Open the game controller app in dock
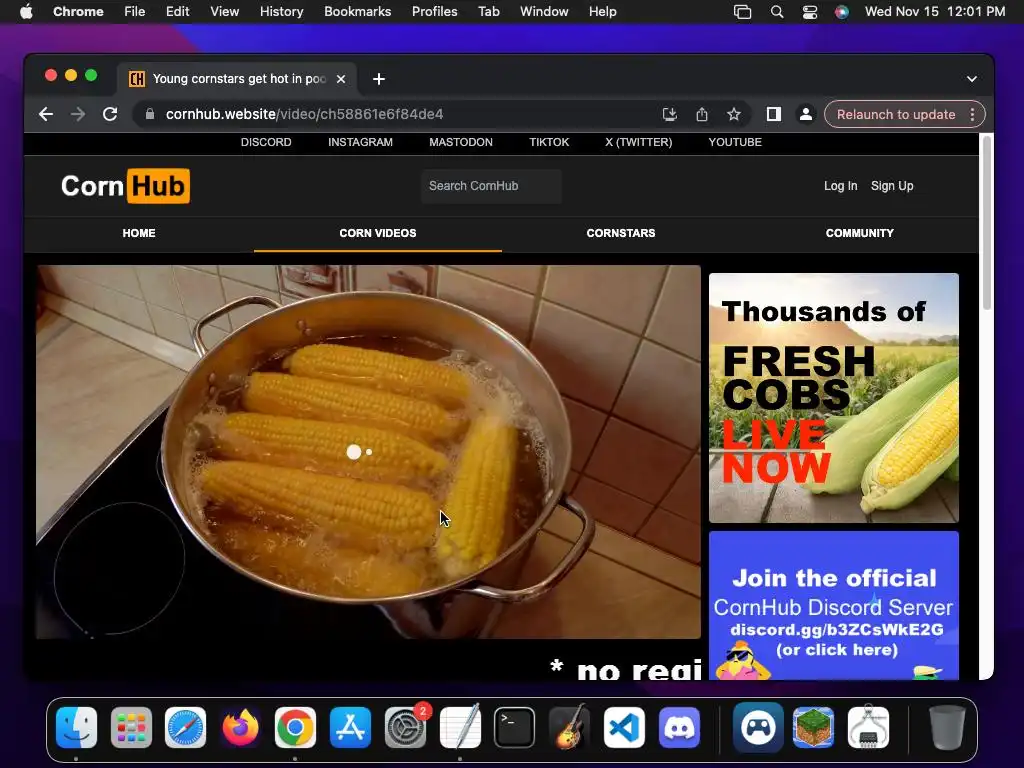This screenshot has width=1024, height=768. (x=758, y=728)
